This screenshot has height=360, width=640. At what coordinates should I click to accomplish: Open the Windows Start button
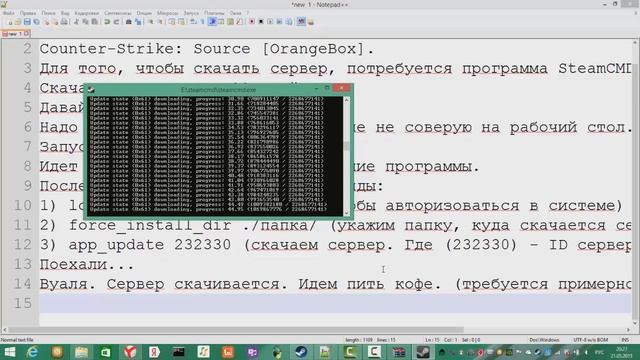click(x=9, y=352)
